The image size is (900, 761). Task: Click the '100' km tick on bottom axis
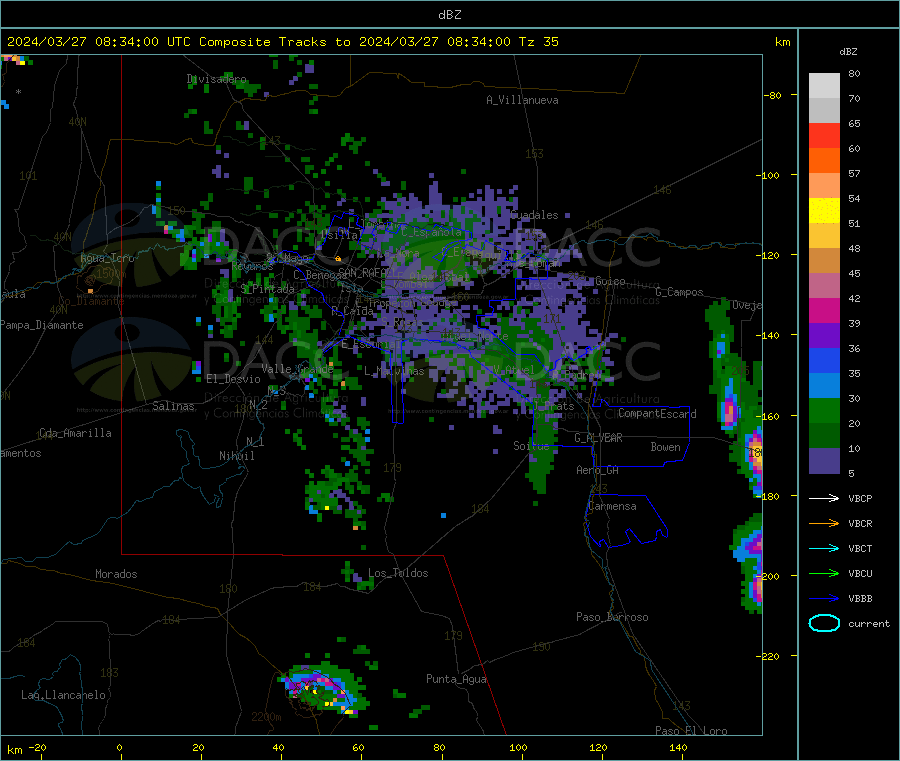coord(518,747)
